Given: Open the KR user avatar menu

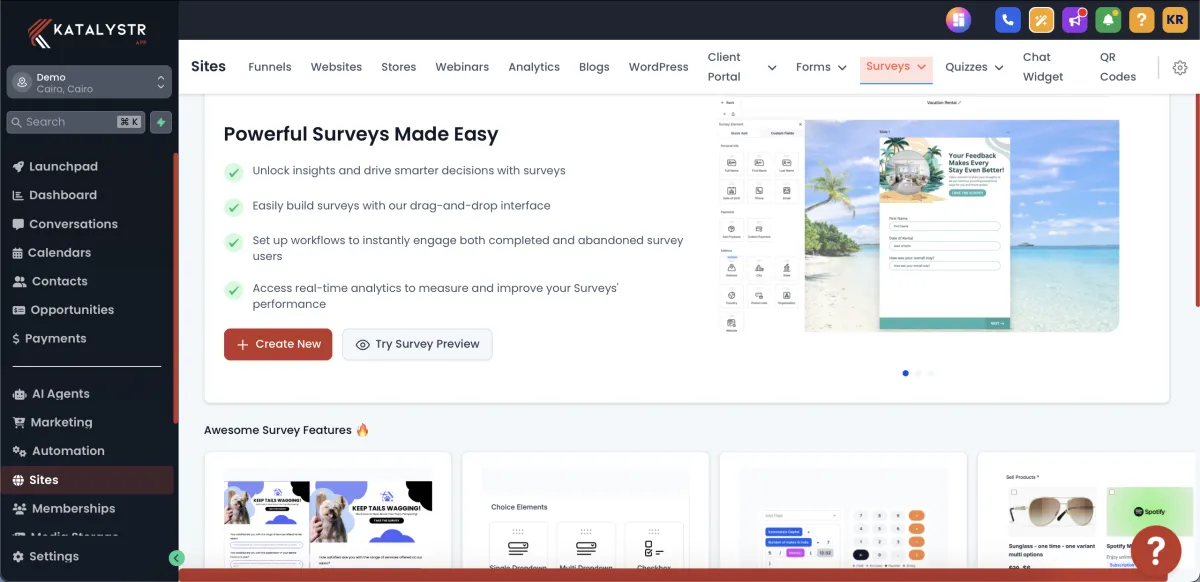Looking at the screenshot, I should (x=1175, y=19).
